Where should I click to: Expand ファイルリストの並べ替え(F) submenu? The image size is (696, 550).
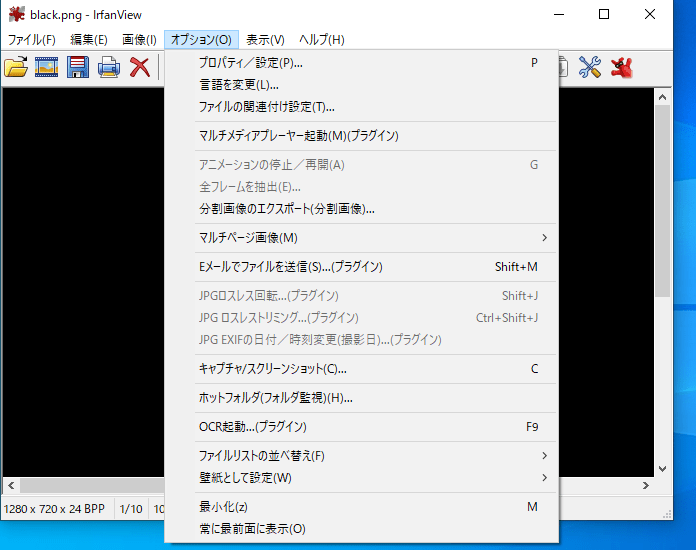362,456
